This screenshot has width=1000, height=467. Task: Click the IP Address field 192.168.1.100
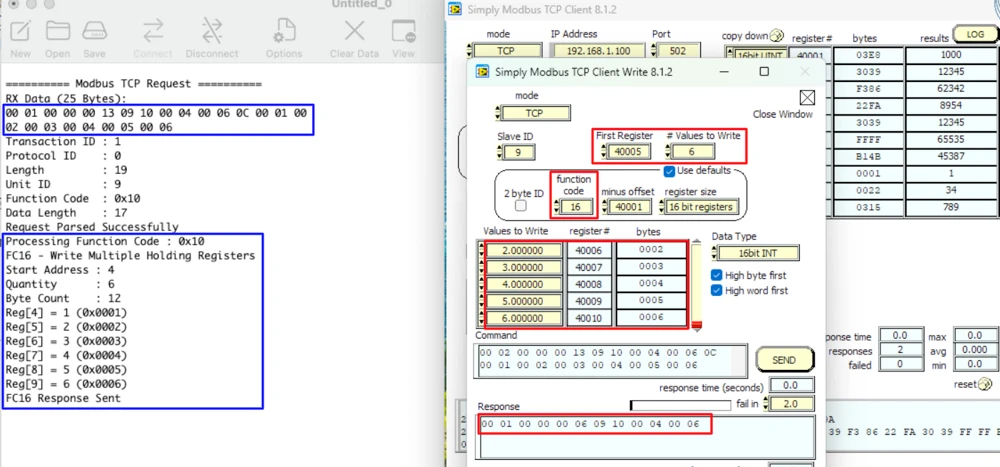click(x=599, y=51)
